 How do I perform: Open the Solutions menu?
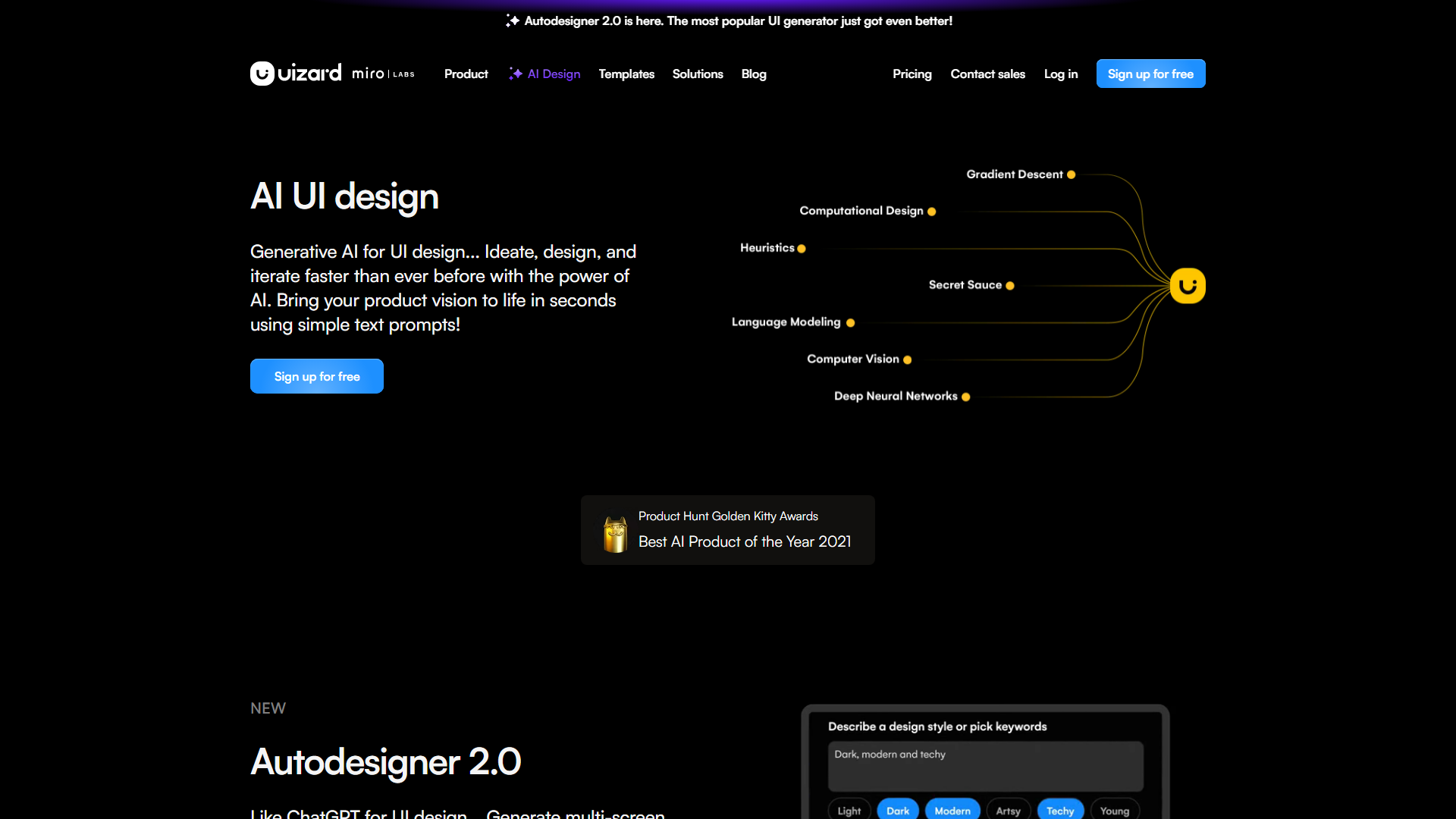pos(698,74)
